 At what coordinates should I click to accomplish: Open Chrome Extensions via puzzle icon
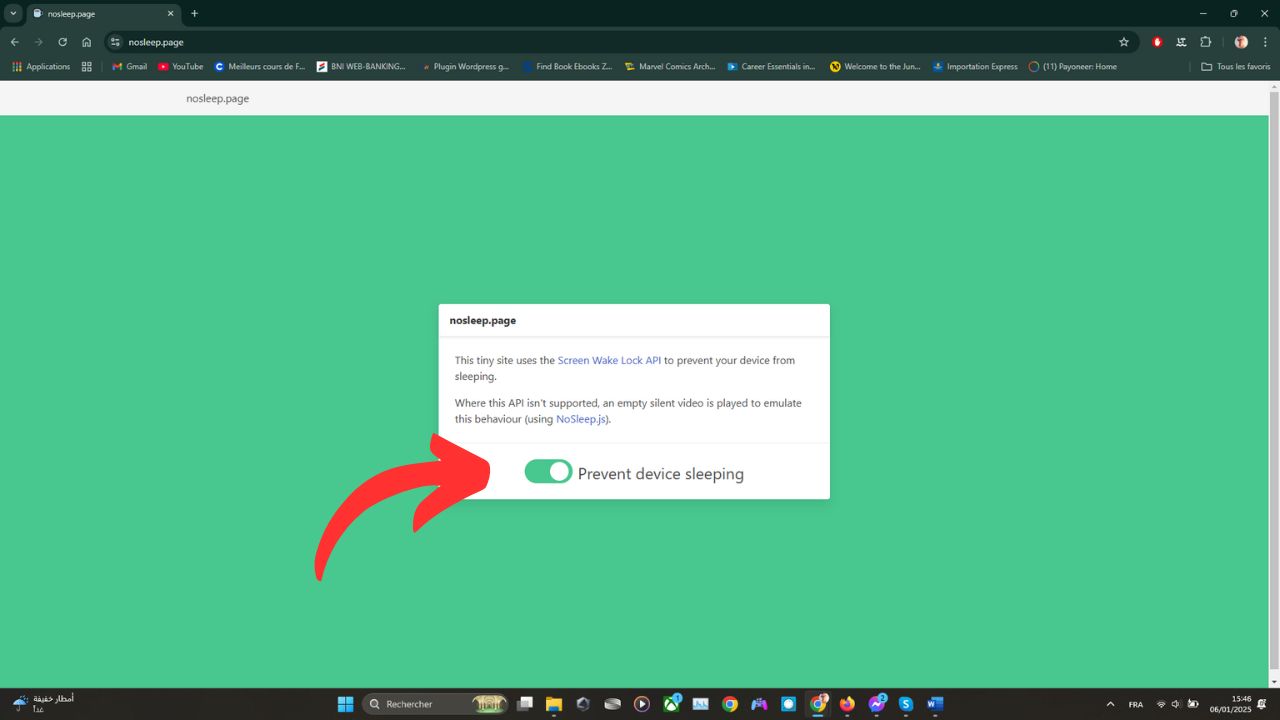point(1206,42)
